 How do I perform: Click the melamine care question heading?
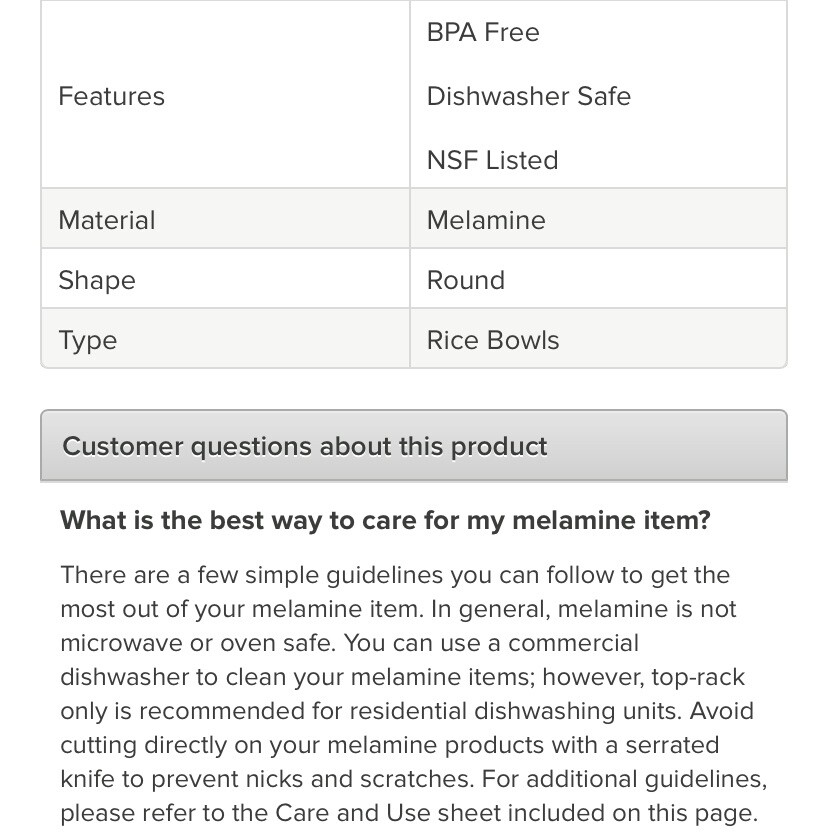click(385, 521)
